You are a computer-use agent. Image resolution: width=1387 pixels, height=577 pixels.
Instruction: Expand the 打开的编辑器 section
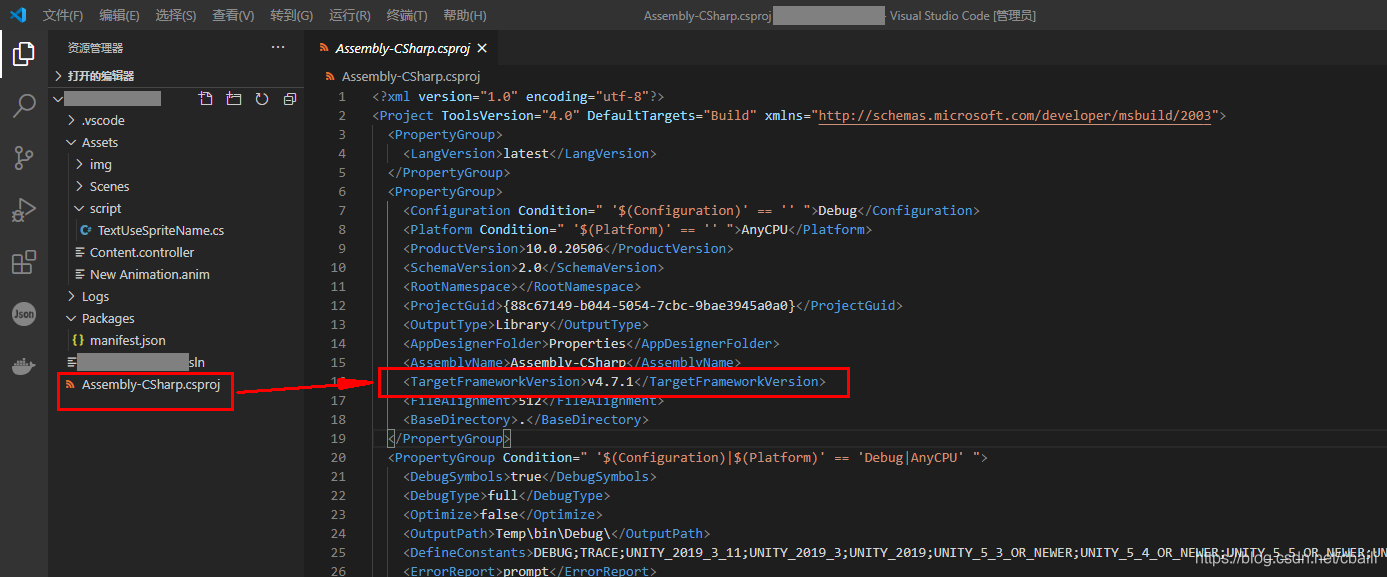point(176,76)
